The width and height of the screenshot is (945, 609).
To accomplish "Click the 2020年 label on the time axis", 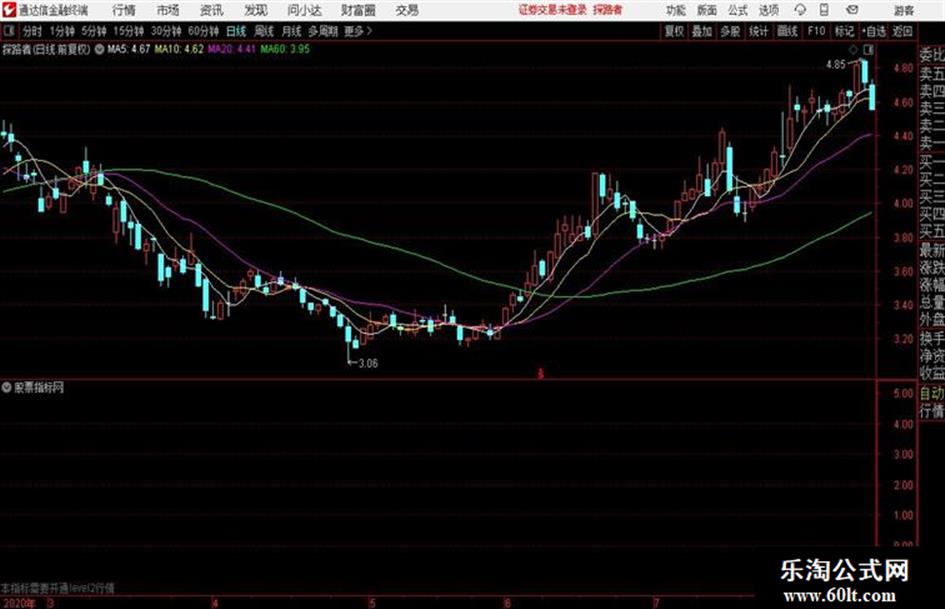I will 19,603.
